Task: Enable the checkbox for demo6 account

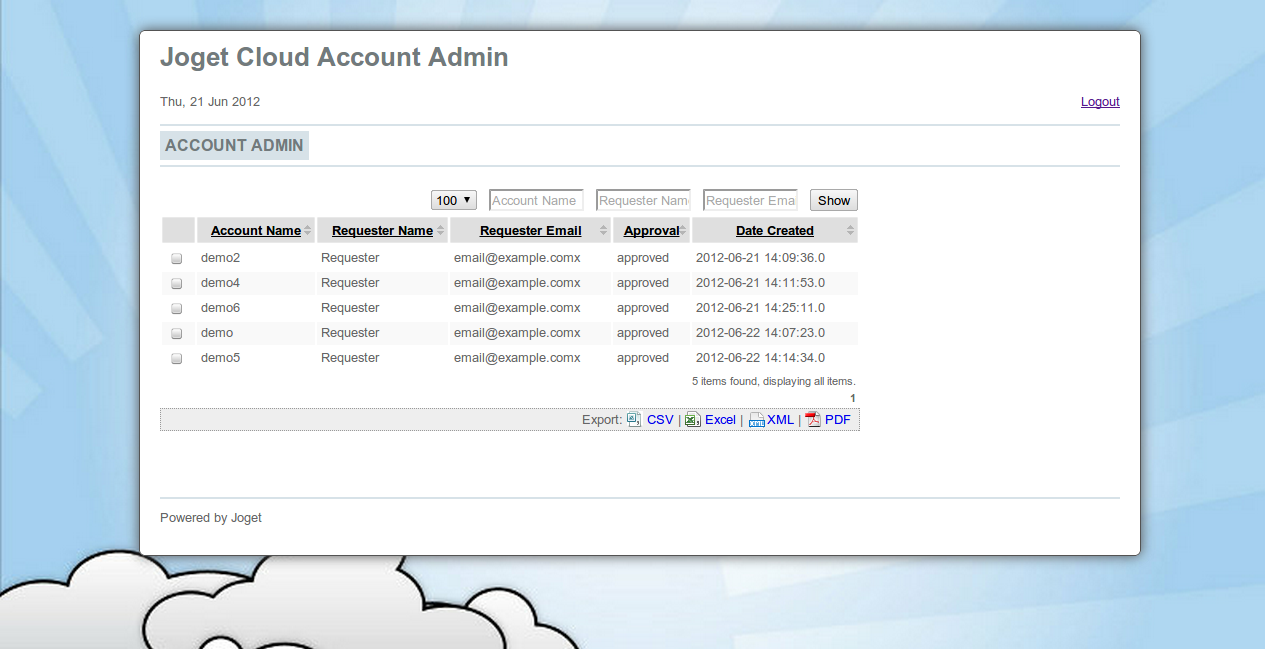Action: point(177,308)
